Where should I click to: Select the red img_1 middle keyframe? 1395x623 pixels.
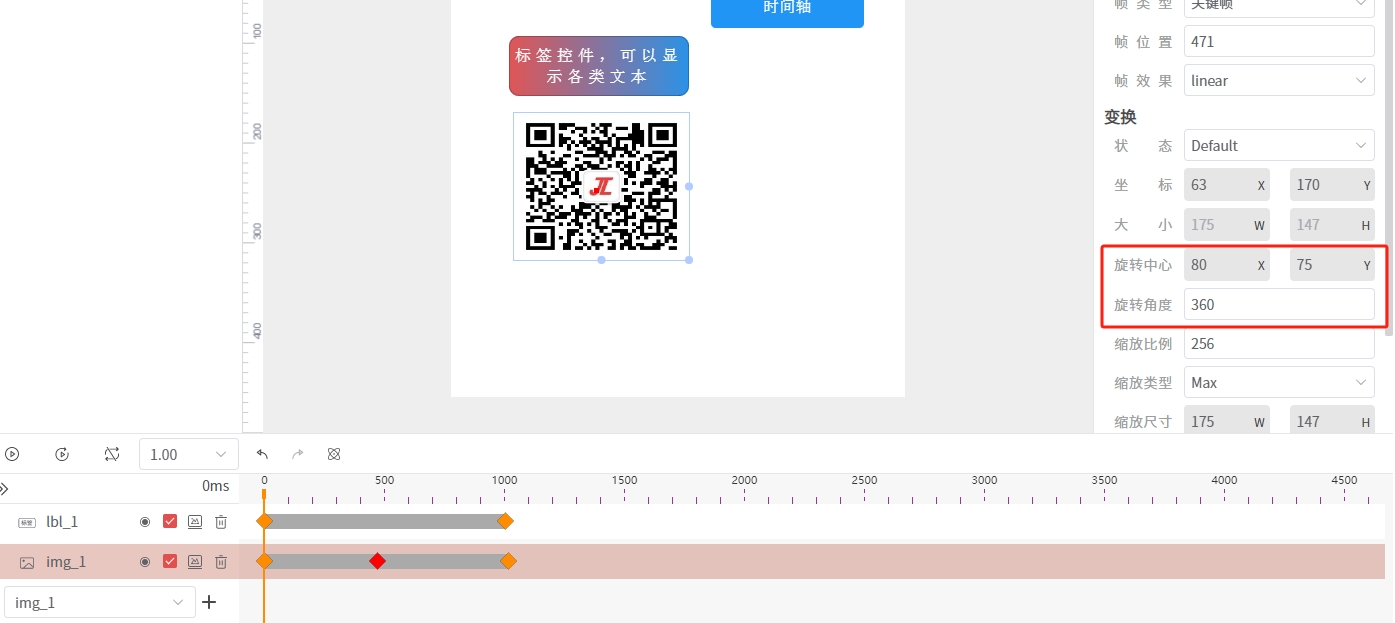377,561
